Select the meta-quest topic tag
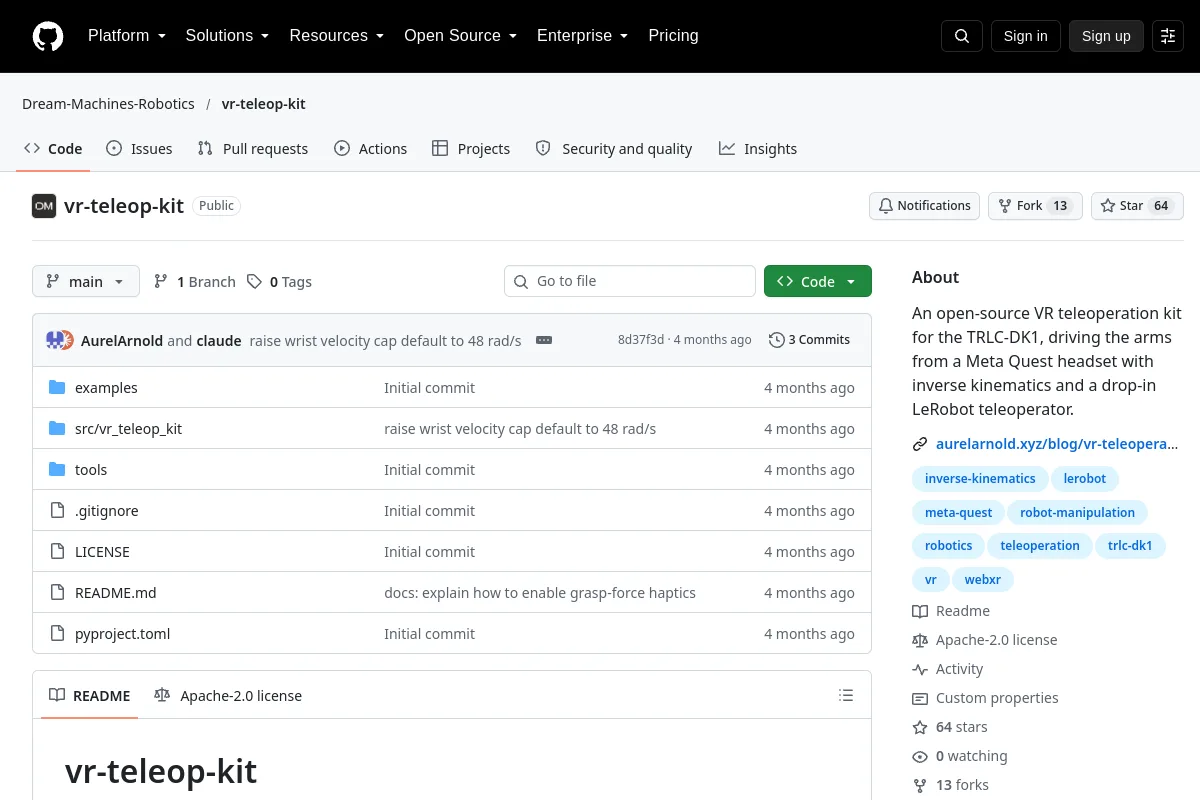This screenshot has height=800, width=1200. 958,512
